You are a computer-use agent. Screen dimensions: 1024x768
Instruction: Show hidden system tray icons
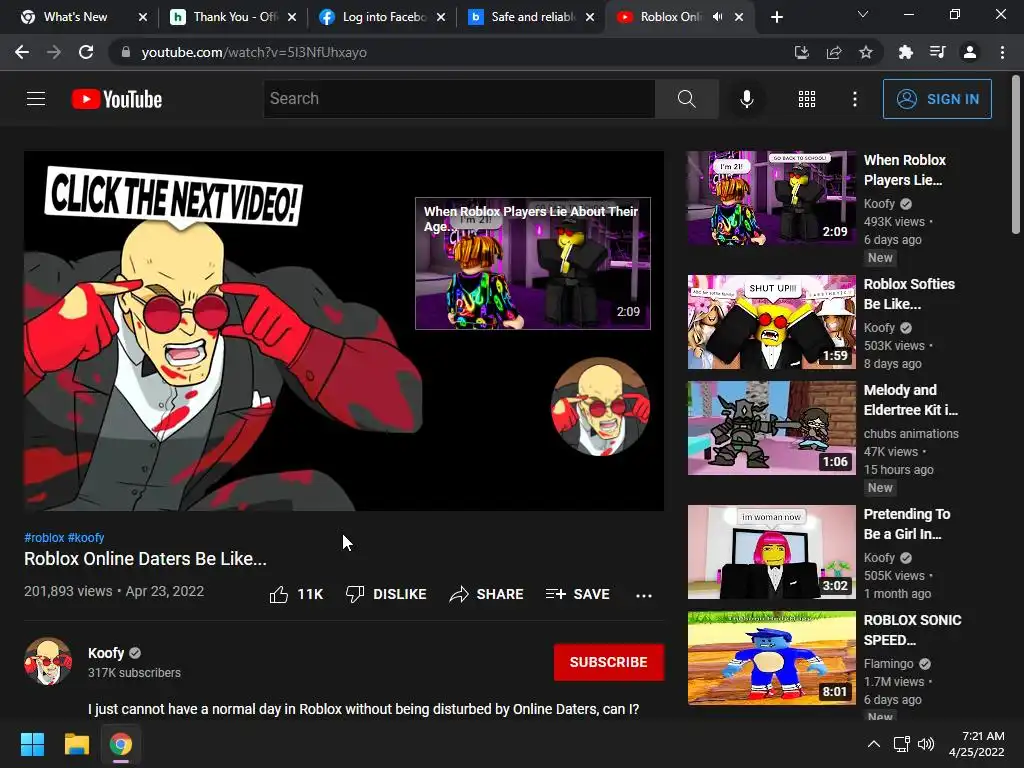coord(873,744)
